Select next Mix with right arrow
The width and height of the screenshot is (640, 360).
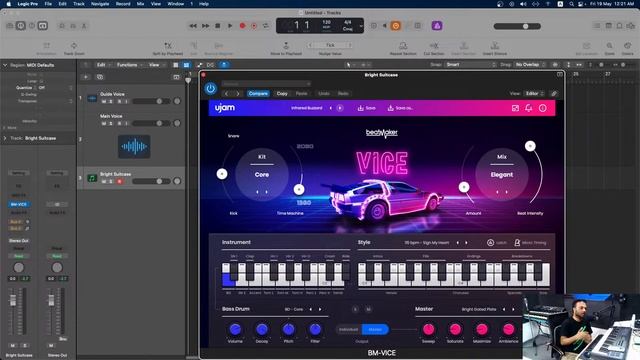[507, 192]
